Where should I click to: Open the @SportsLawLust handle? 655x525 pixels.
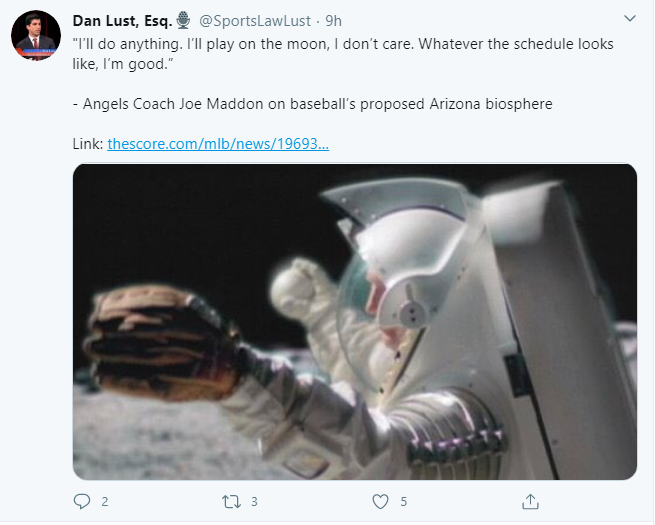pos(255,21)
